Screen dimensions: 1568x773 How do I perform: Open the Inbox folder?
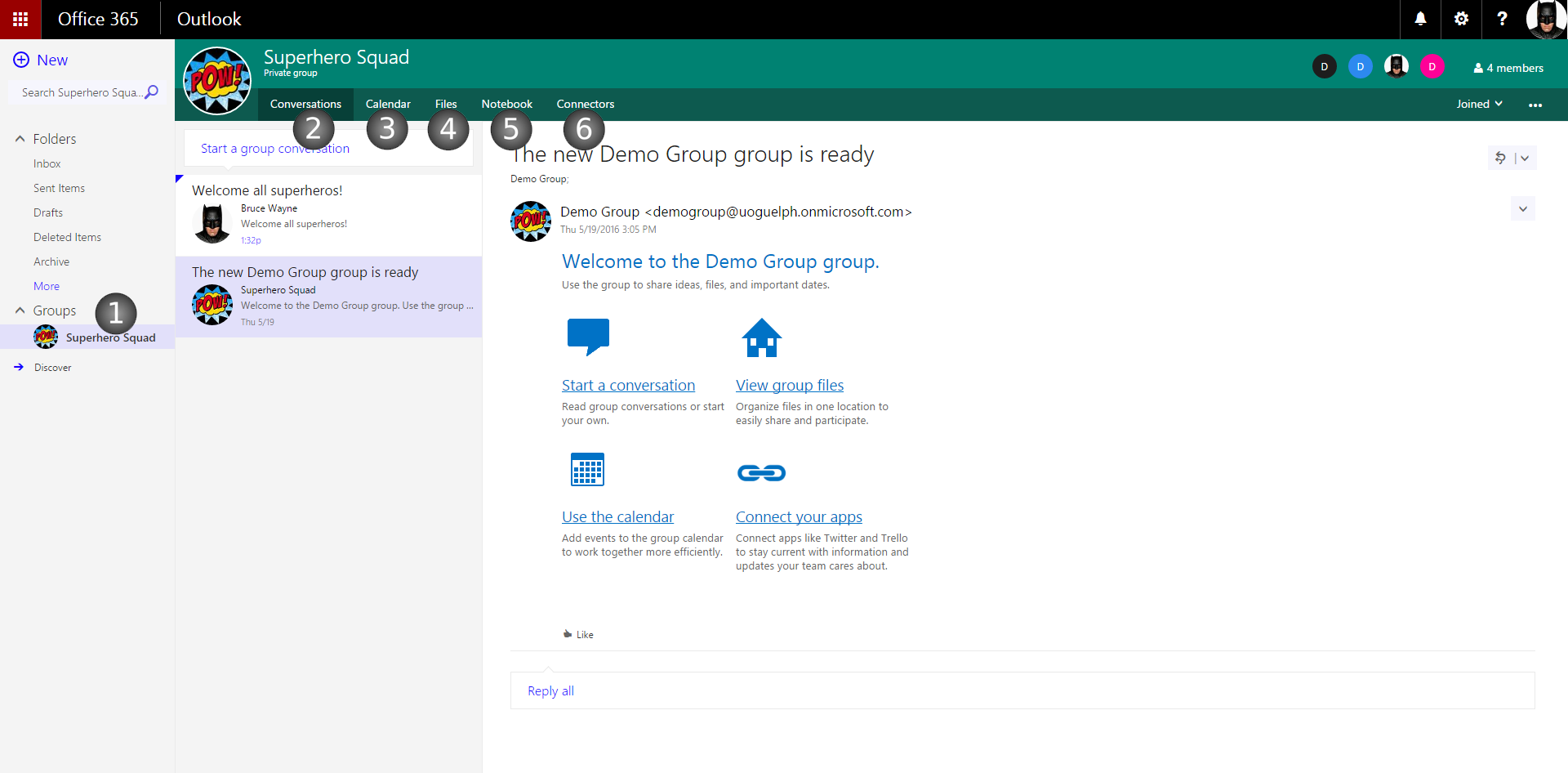[47, 163]
